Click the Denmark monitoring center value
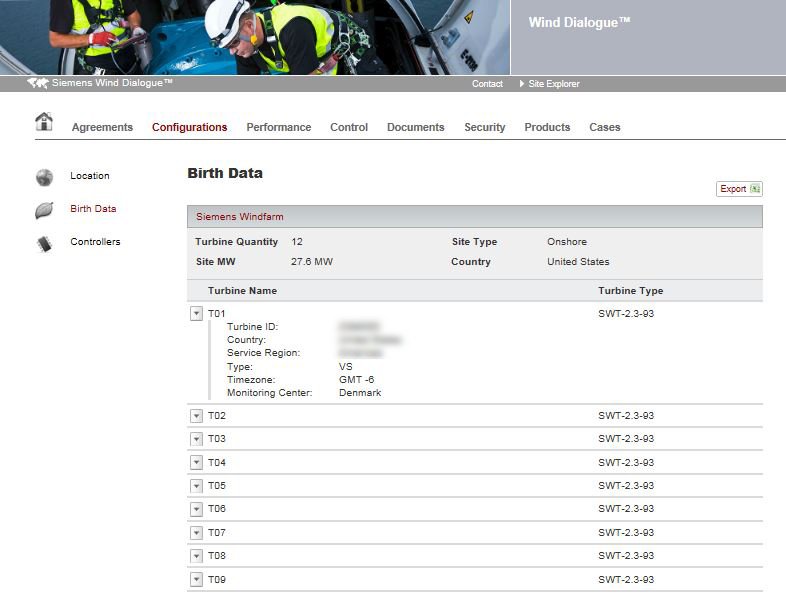 (360, 392)
